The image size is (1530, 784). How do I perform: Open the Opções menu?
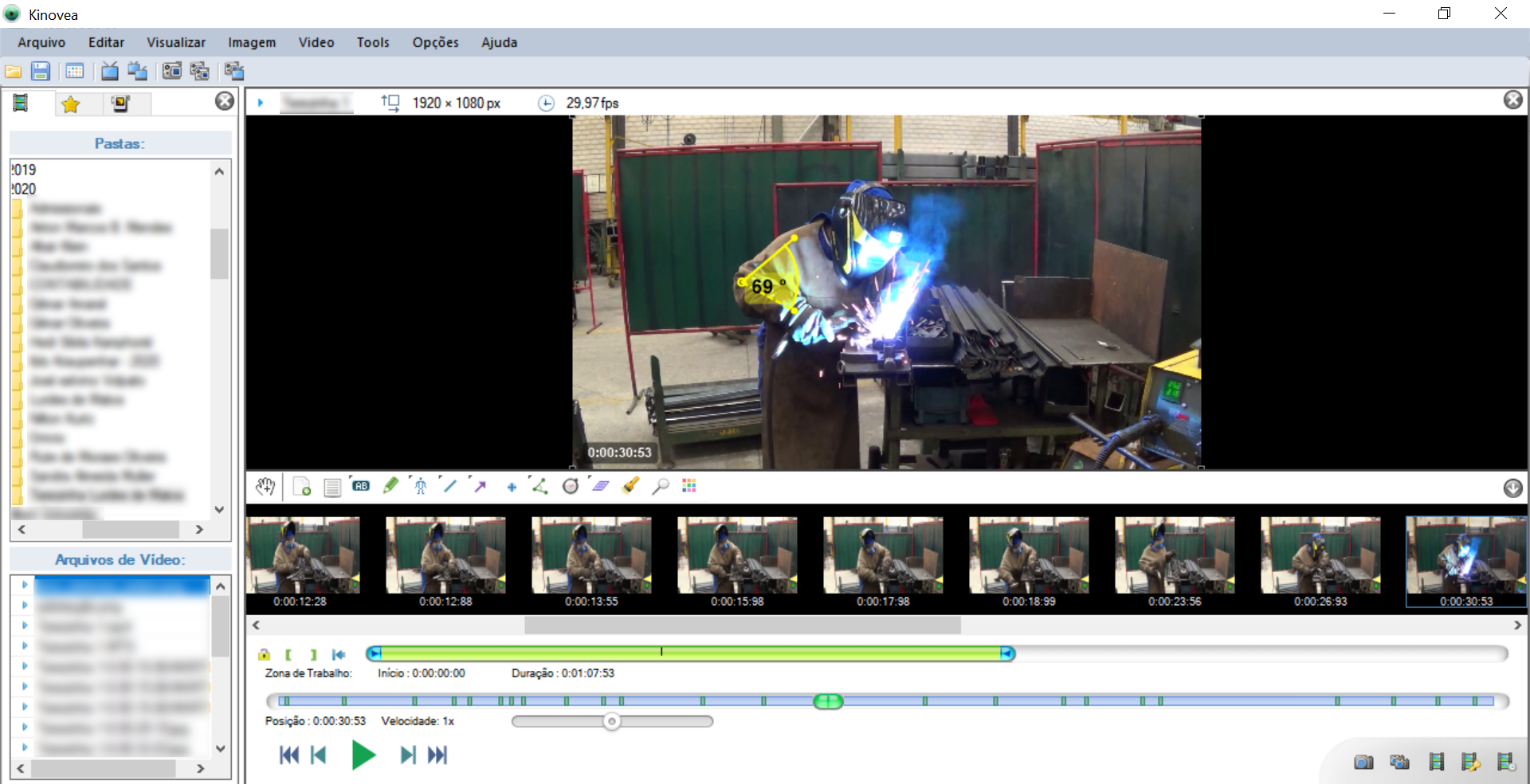[435, 42]
